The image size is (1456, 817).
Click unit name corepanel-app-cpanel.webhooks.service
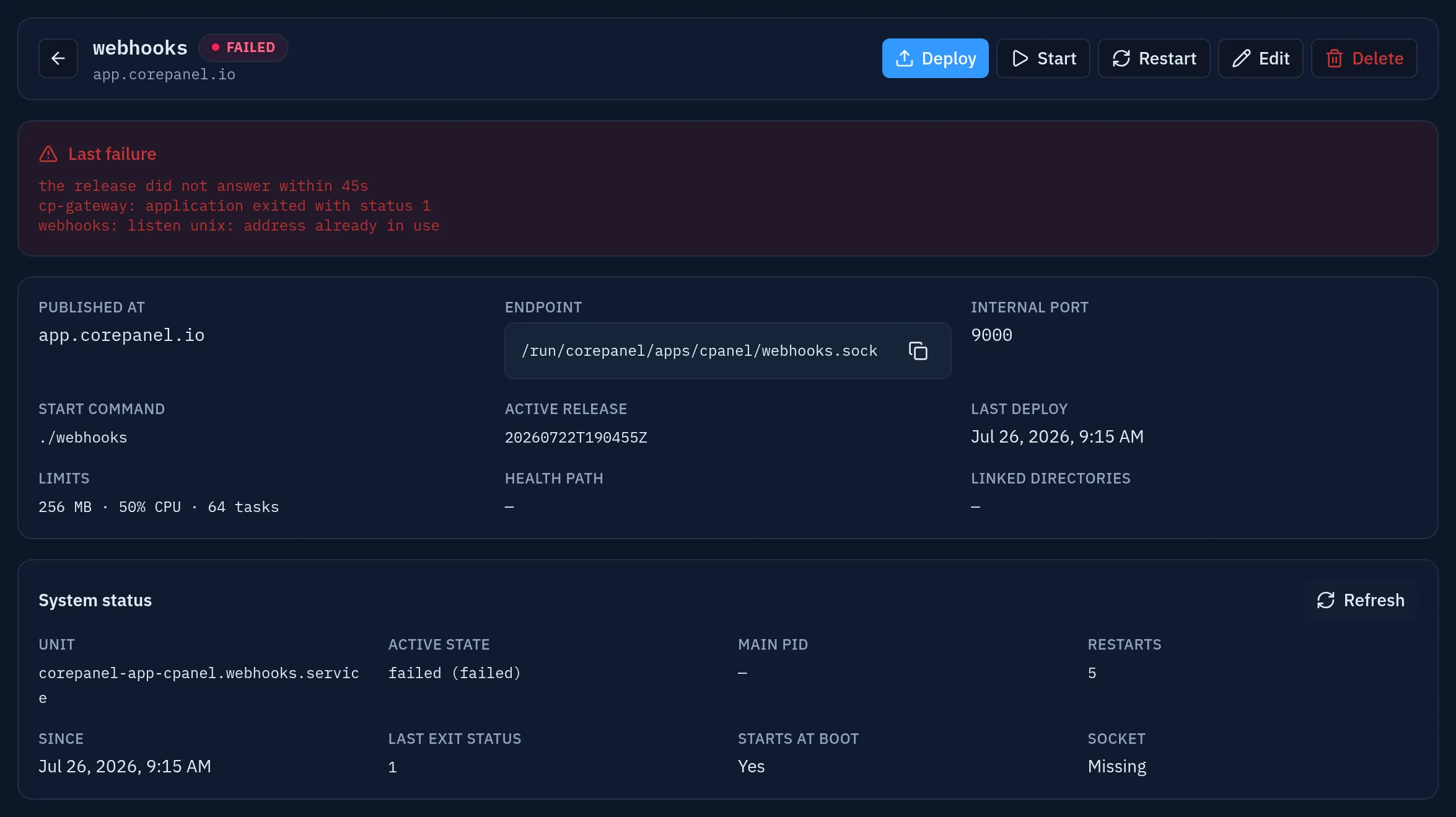point(199,685)
